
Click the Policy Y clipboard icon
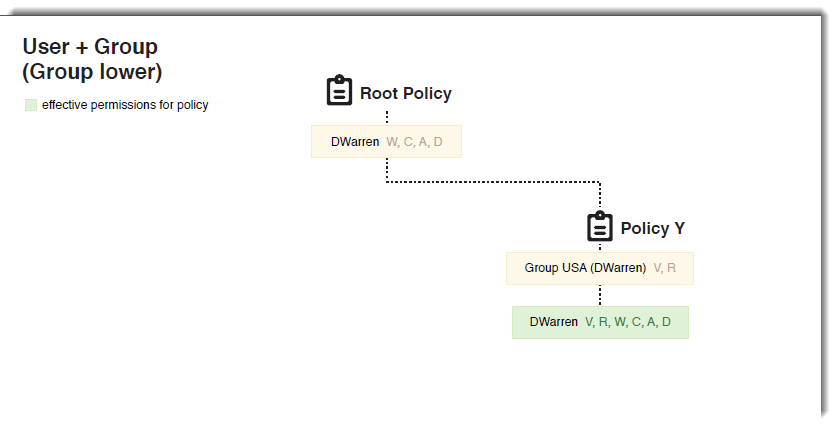600,226
